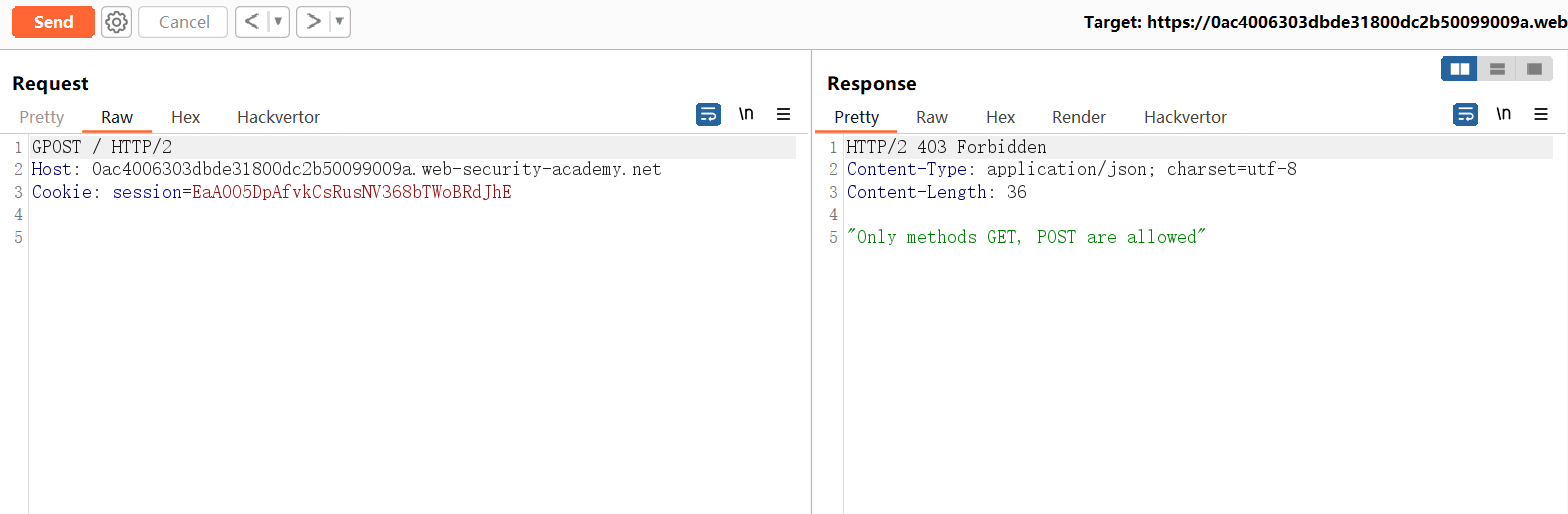The image size is (1568, 514).
Task: Open Response panel hamburger options menu
Action: (x=1541, y=114)
